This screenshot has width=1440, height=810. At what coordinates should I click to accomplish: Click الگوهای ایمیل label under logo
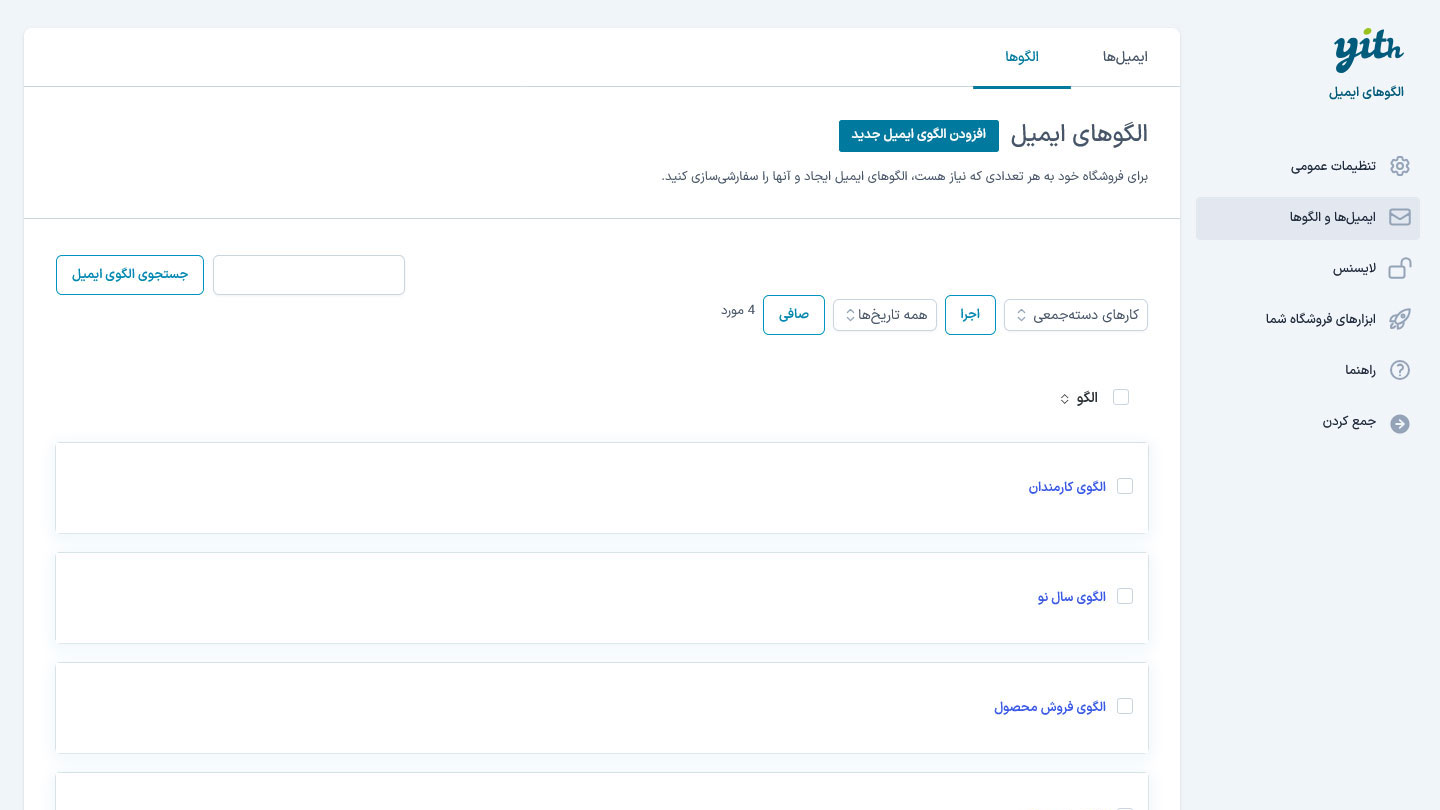coord(1366,92)
